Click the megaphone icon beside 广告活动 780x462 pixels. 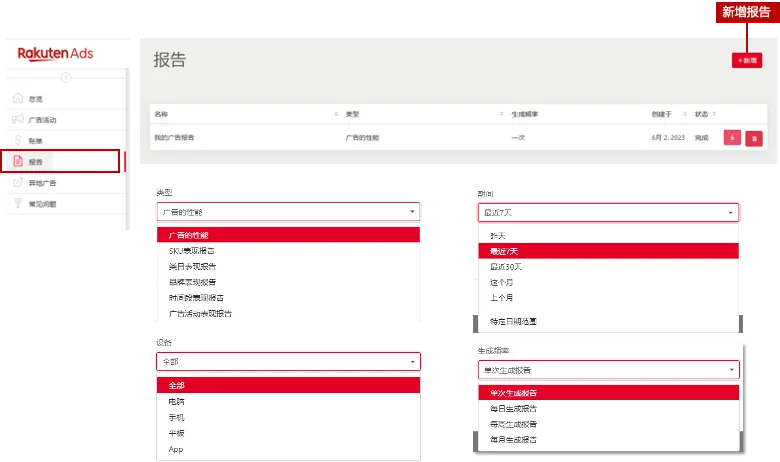pos(18,119)
